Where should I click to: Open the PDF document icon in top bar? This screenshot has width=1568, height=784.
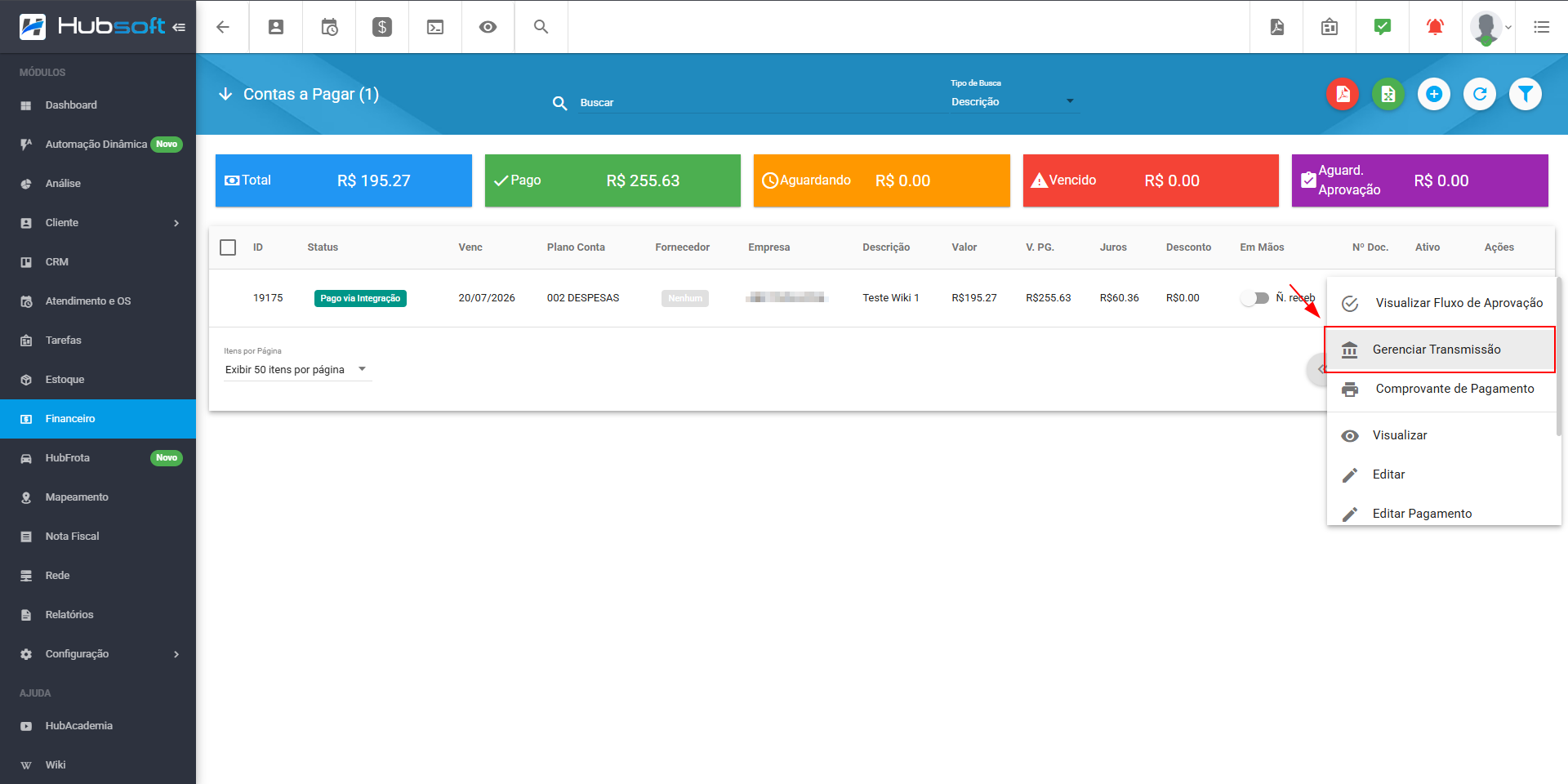[1276, 27]
